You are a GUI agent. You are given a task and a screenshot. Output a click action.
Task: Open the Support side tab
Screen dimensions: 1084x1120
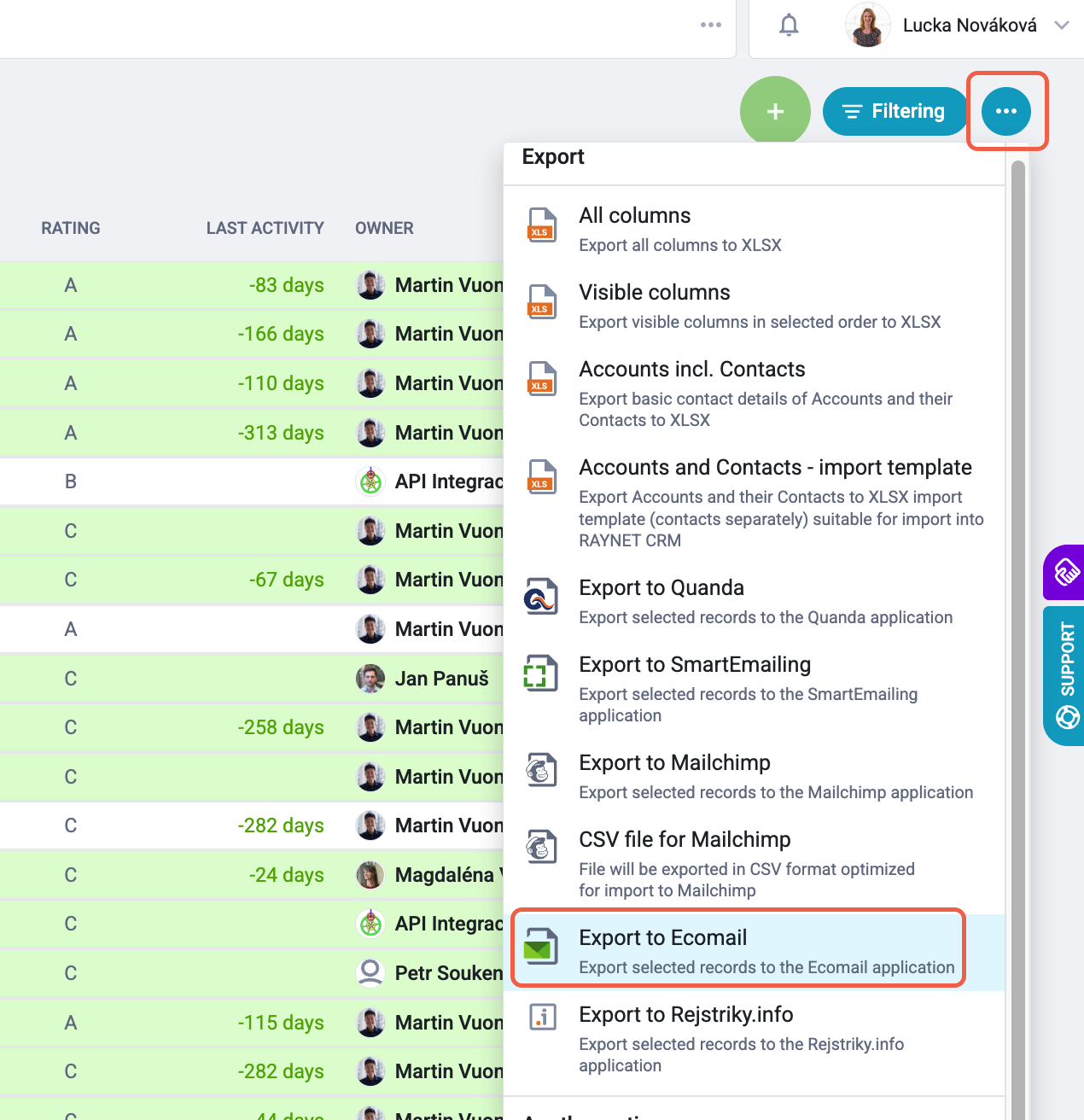point(1064,676)
